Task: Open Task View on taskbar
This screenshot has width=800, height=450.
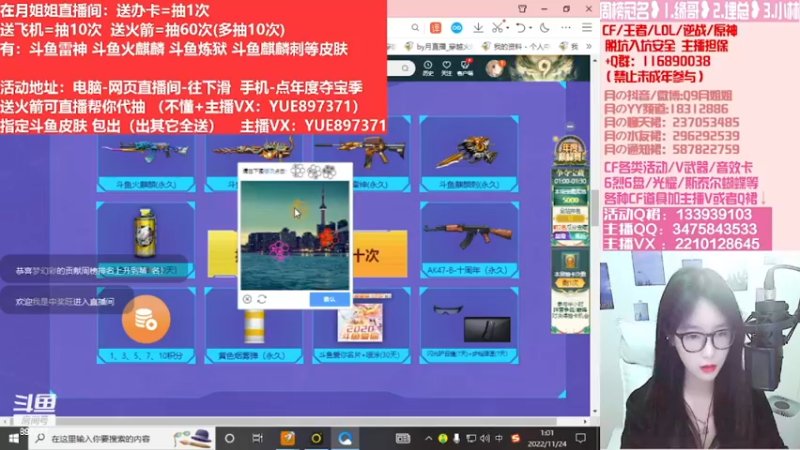Action: pos(258,438)
